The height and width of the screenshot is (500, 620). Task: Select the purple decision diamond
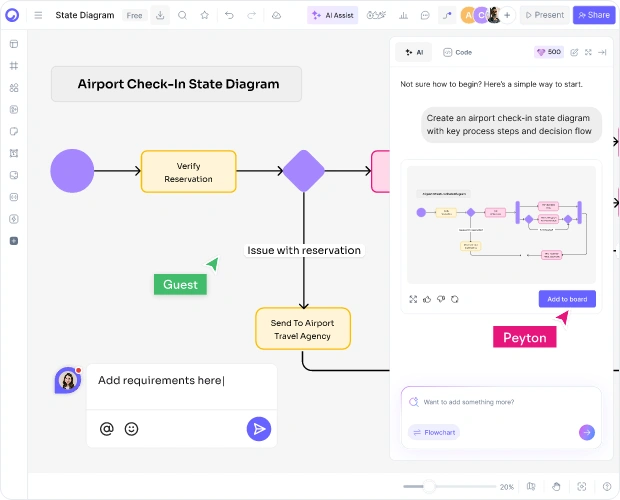304,171
